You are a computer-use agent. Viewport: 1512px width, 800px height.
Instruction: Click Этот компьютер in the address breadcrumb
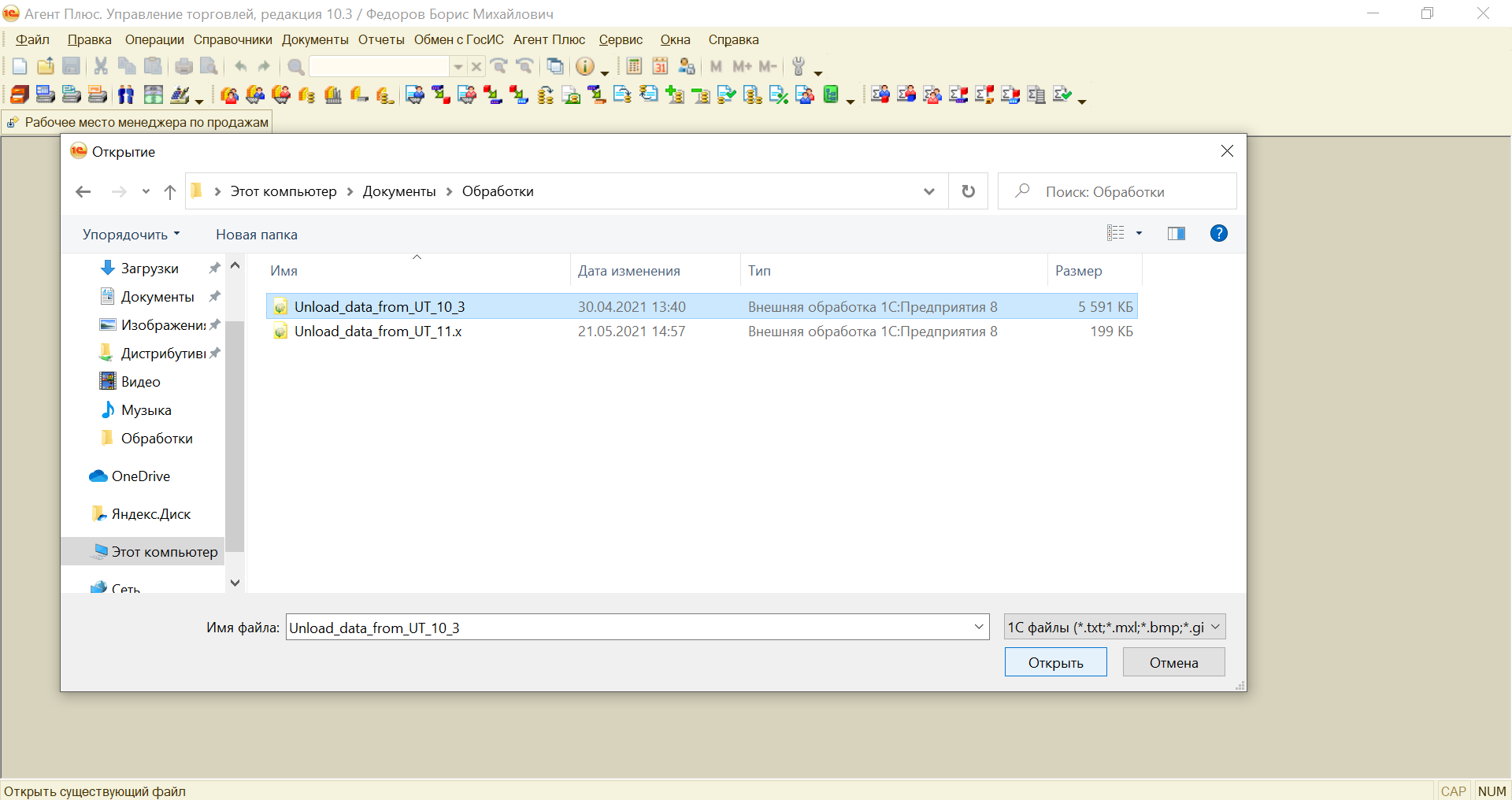coord(283,191)
